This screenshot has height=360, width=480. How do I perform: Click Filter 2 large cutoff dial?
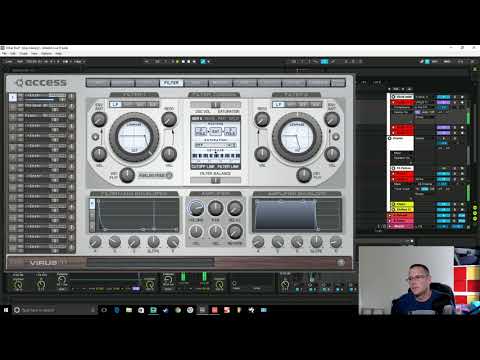[x=297, y=137]
